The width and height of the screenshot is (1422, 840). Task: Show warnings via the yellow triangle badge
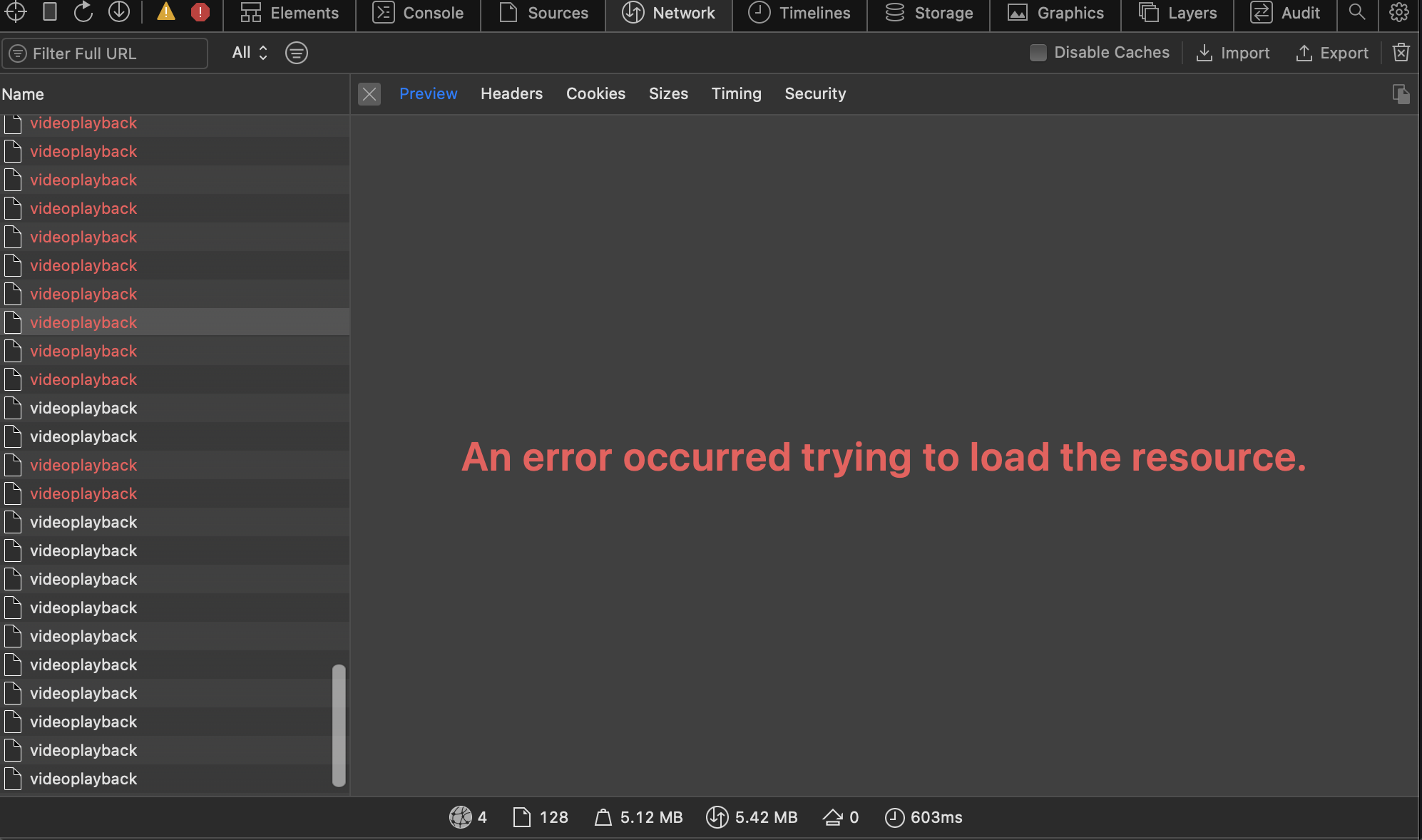[165, 12]
